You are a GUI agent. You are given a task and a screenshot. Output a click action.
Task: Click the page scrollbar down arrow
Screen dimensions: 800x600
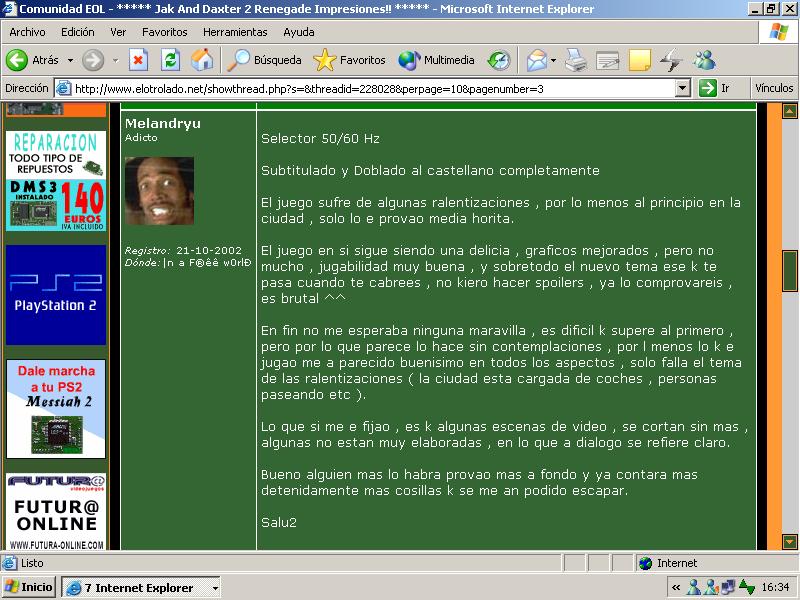(789, 542)
